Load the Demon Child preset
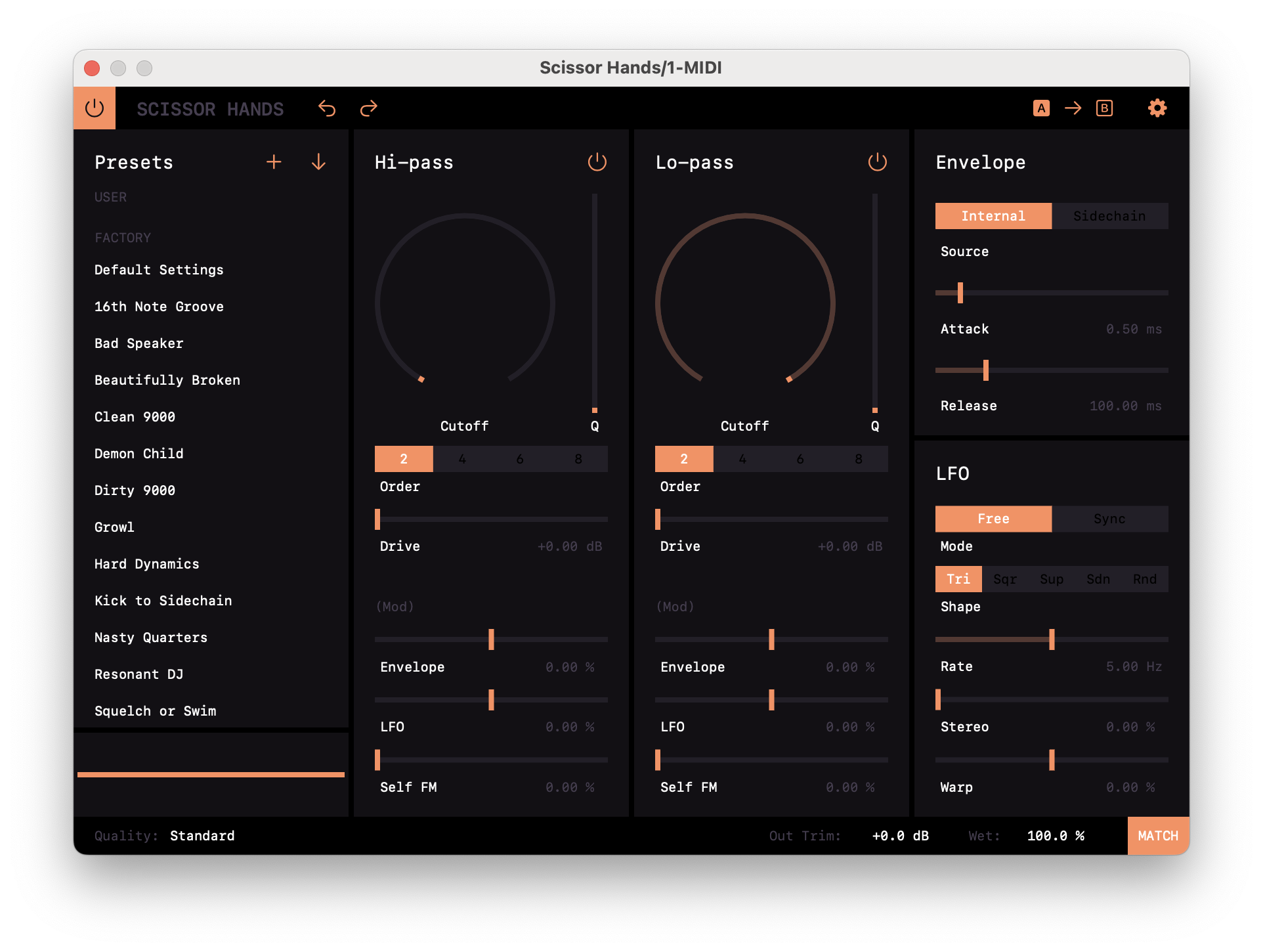The width and height of the screenshot is (1263, 952). 139,453
